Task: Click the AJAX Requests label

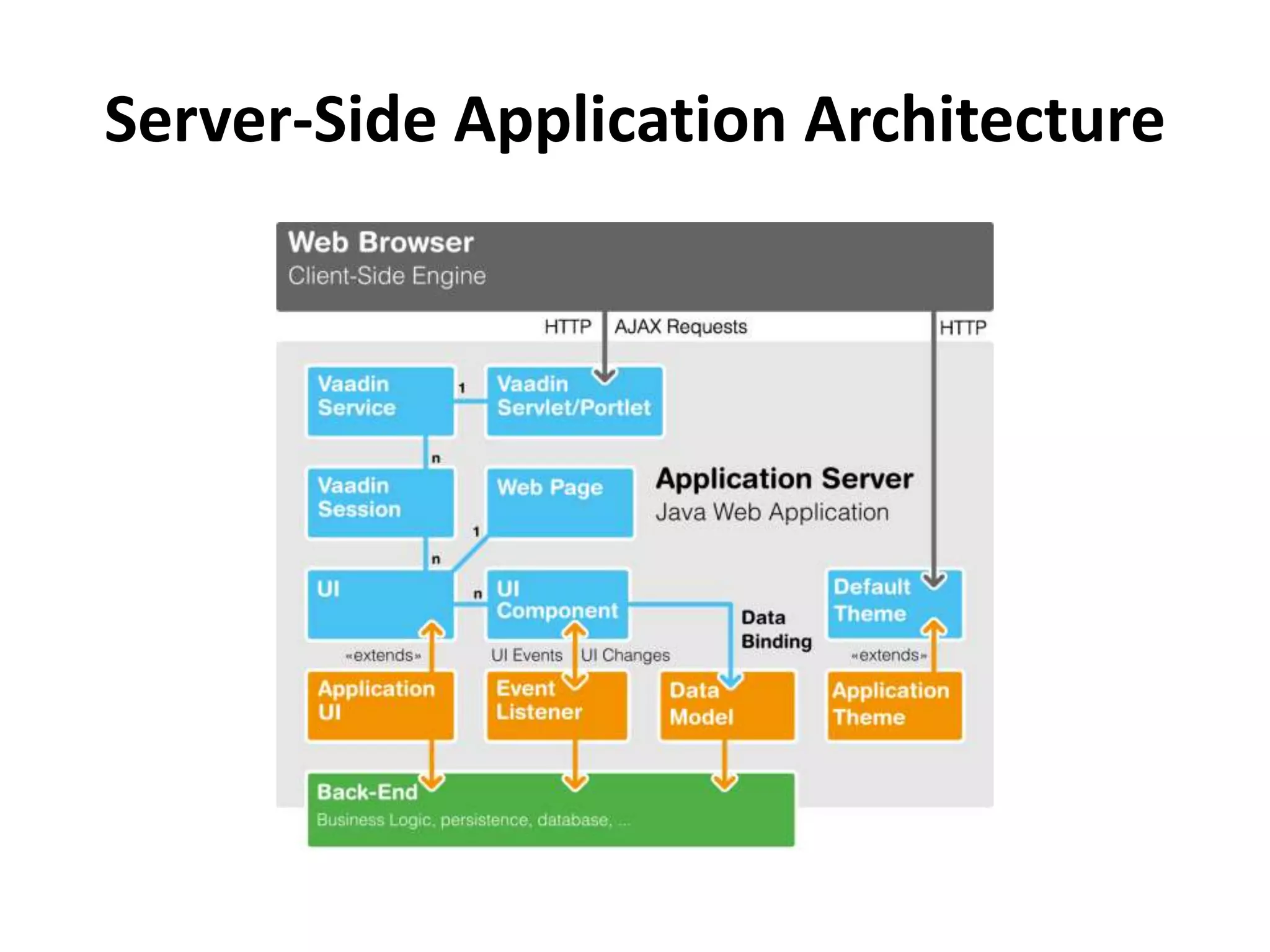Action: (x=680, y=327)
